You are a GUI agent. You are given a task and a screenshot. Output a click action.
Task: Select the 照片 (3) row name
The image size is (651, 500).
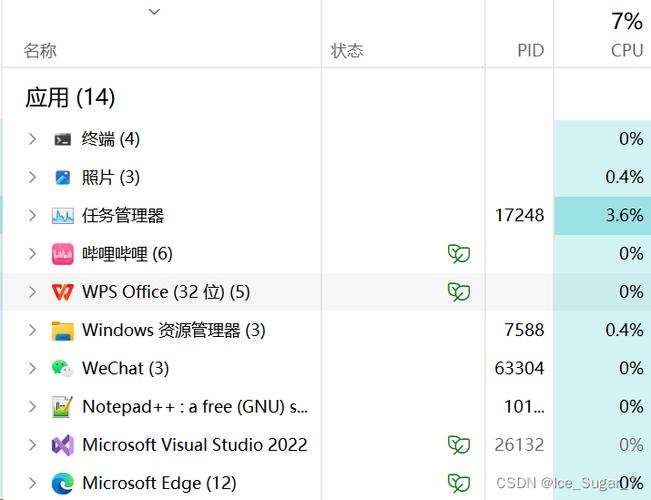tap(110, 177)
